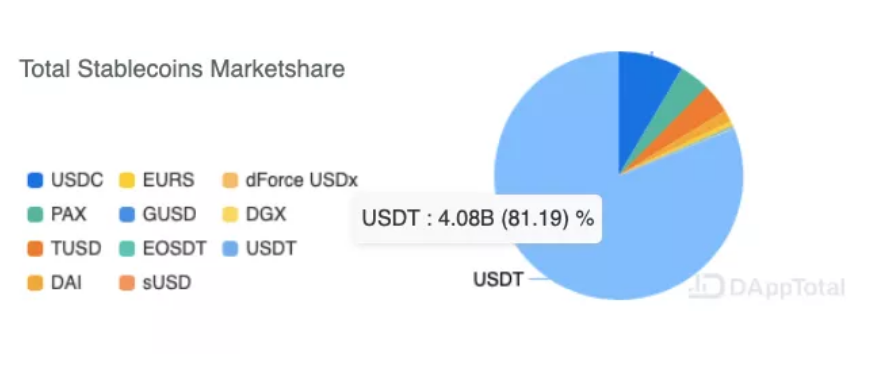Click the USDC blue legend swatch
Screen dimensions: 882x365
(x=35, y=181)
